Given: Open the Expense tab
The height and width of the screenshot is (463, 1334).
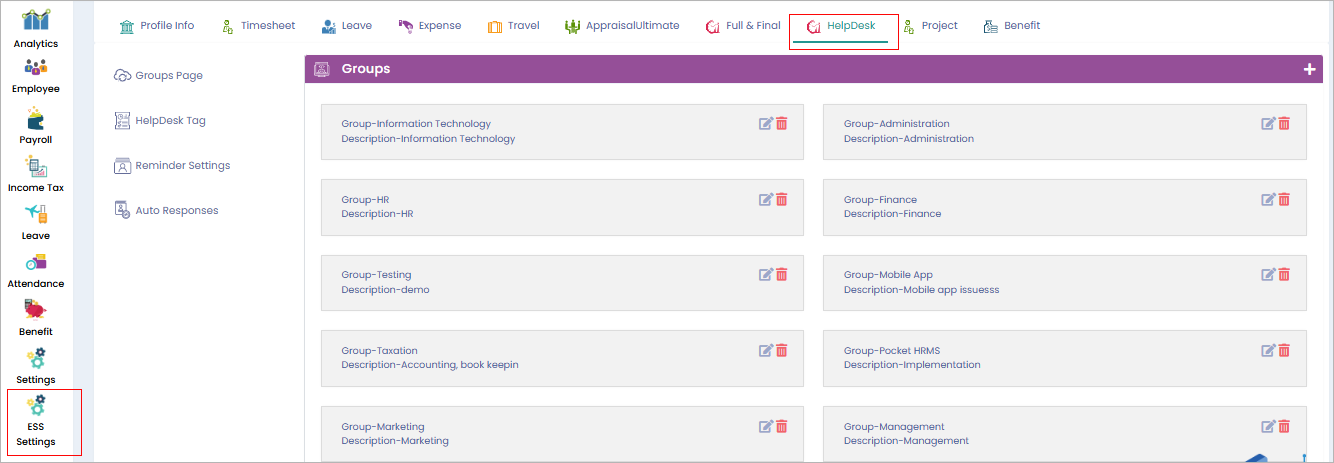Looking at the screenshot, I should coord(430,26).
